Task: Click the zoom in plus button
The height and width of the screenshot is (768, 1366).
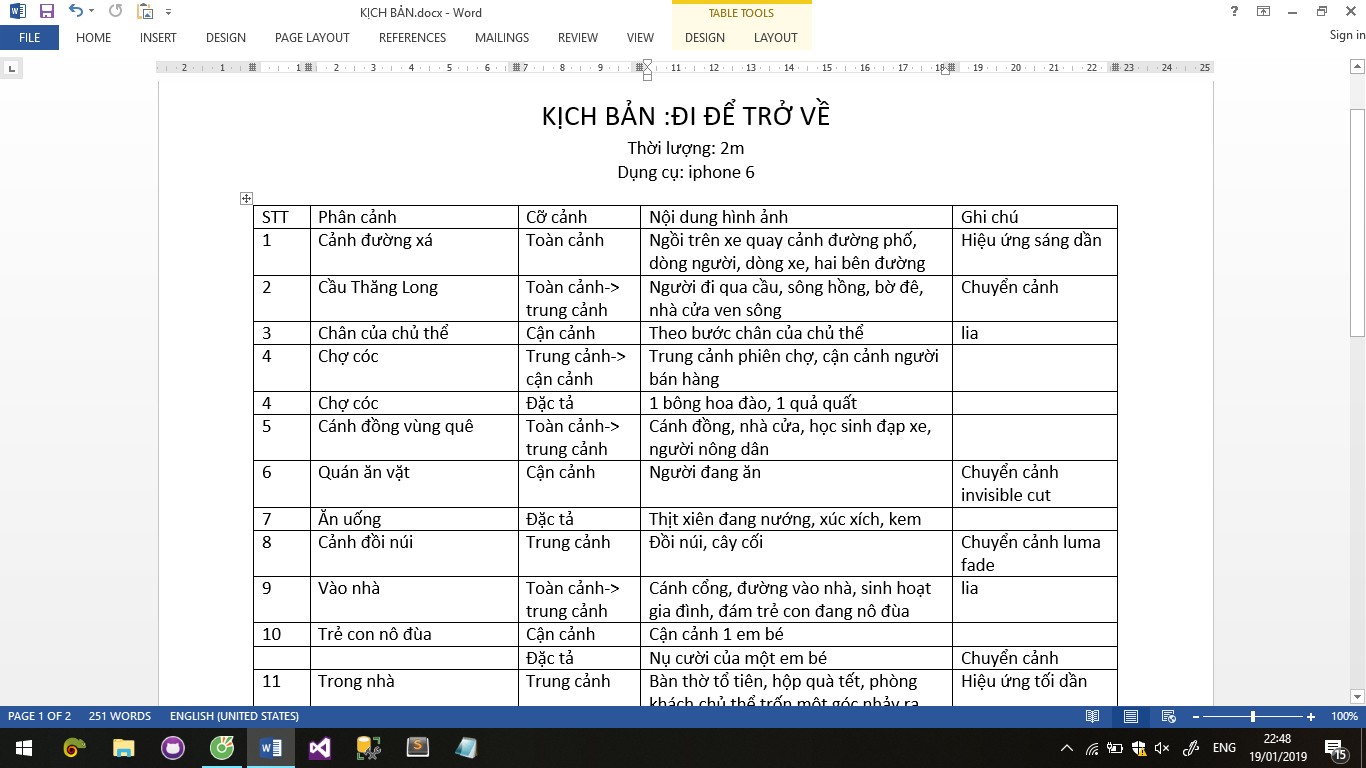Action: click(1311, 717)
